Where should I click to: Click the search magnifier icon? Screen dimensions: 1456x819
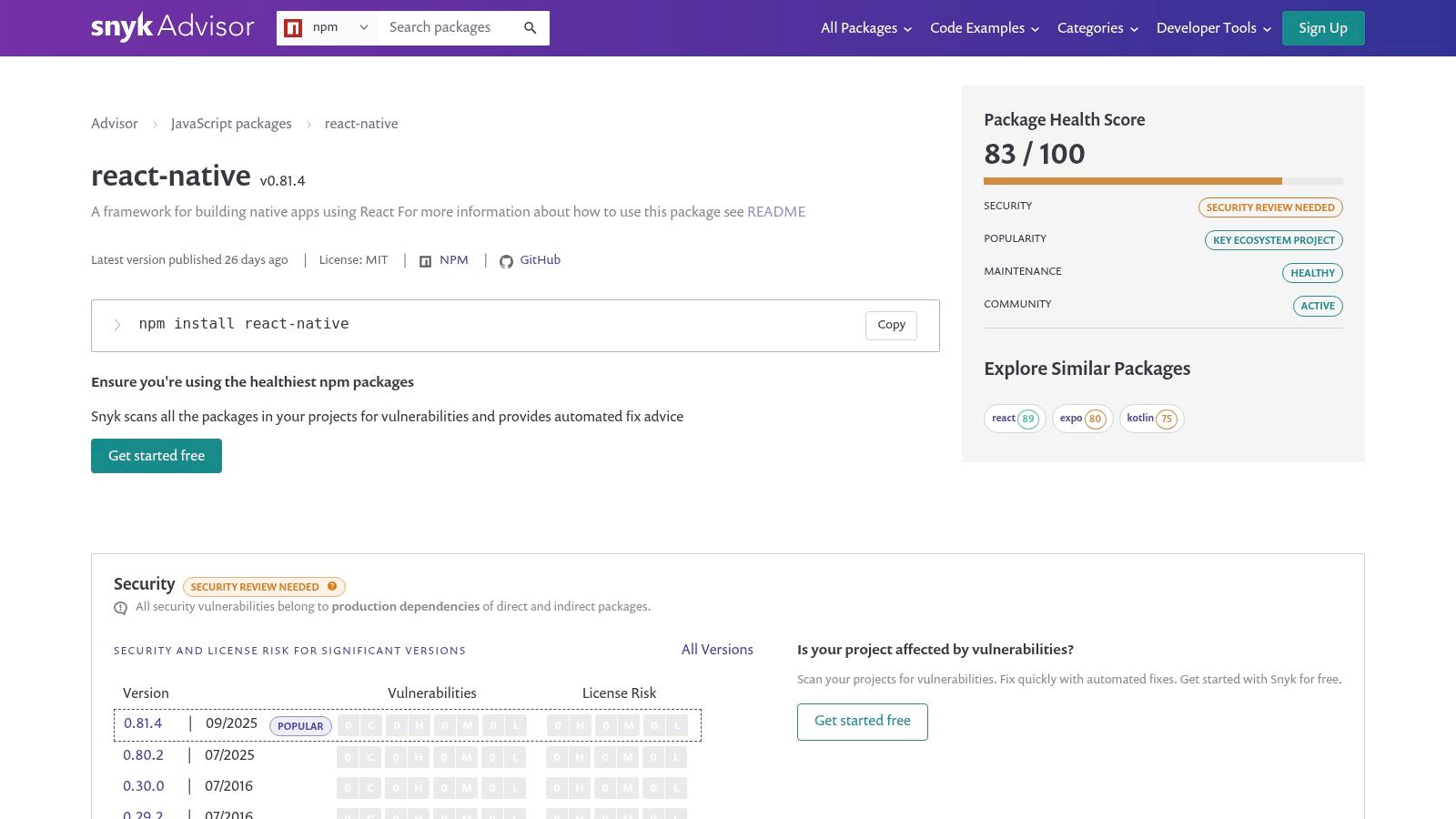point(531,28)
